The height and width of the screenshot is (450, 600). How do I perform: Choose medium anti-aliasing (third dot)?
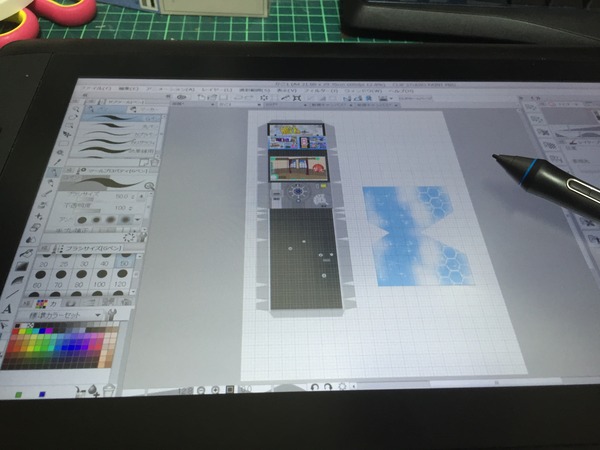coord(111,219)
